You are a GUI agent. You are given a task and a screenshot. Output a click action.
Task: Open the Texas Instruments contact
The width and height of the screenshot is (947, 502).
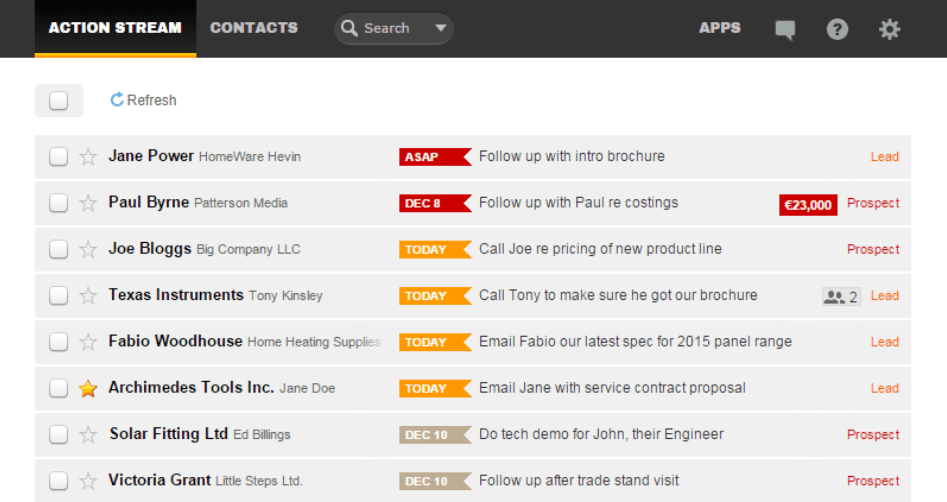176,295
